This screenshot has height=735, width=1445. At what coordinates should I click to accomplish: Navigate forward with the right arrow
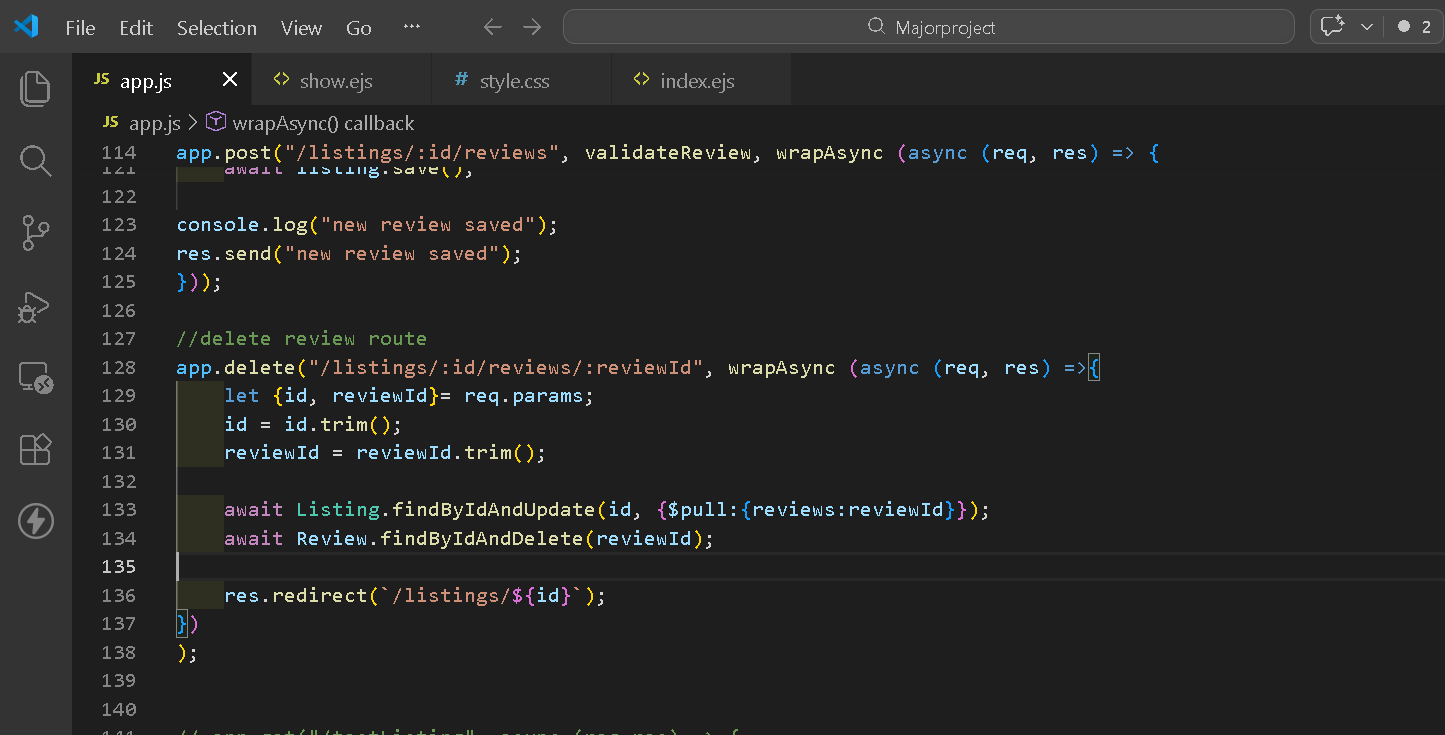pos(532,27)
